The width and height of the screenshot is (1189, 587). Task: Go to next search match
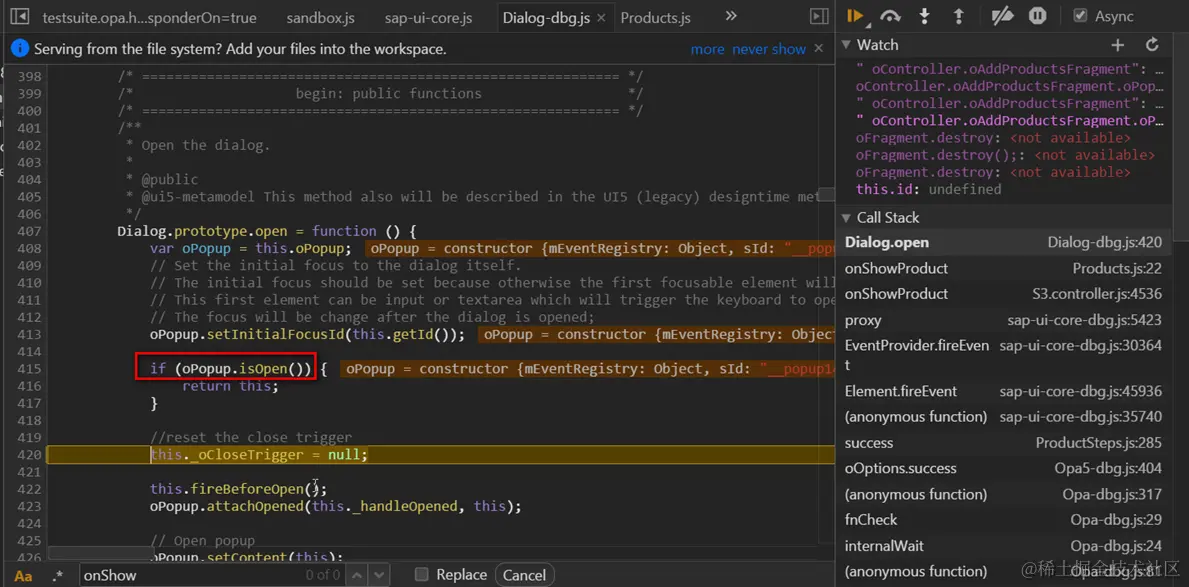(379, 575)
